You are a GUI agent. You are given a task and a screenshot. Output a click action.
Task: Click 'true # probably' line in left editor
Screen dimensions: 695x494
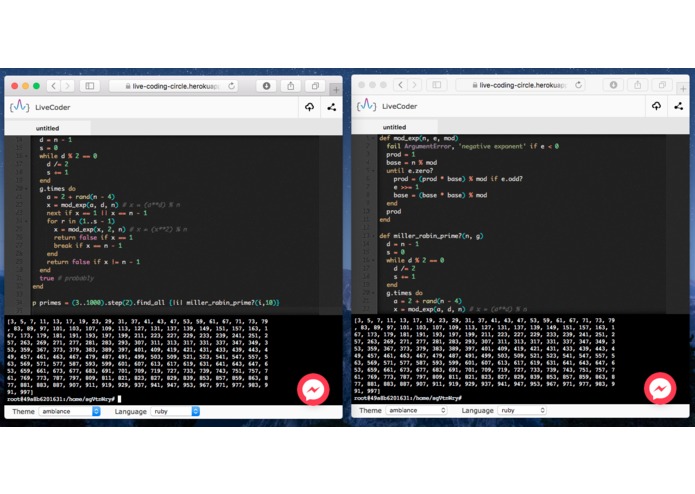[x=66, y=278]
